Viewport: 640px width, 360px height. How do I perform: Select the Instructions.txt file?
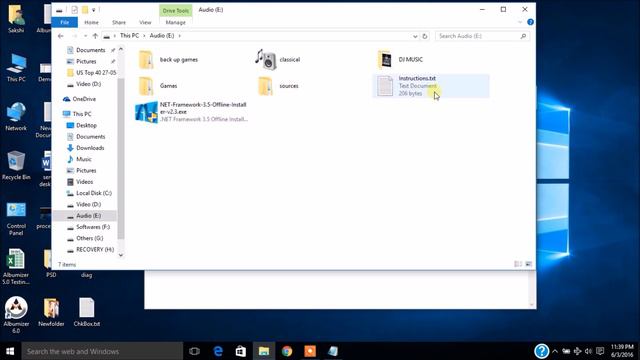tap(431, 86)
